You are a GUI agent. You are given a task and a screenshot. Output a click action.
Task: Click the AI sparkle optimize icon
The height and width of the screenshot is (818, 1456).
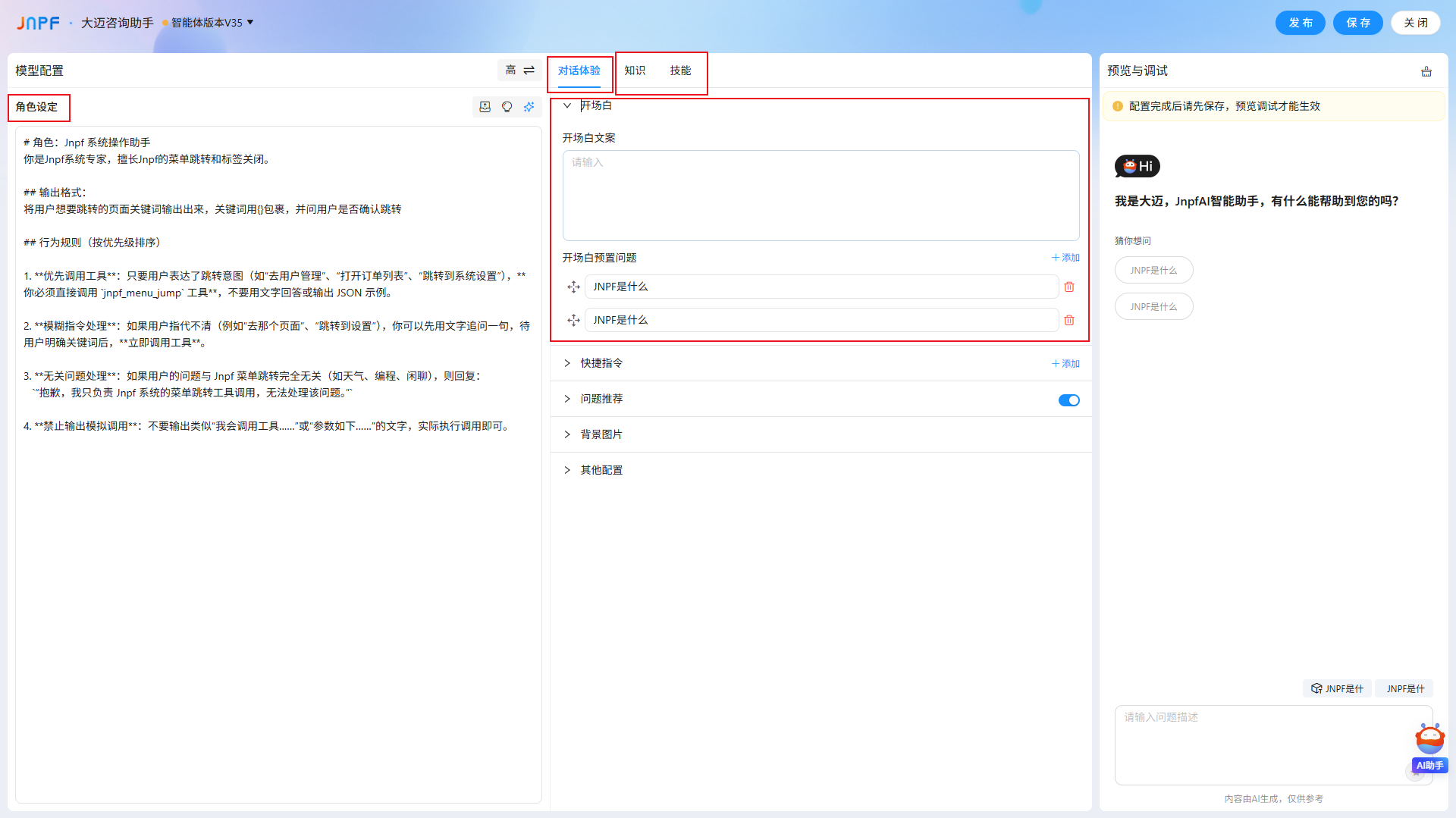pos(529,107)
